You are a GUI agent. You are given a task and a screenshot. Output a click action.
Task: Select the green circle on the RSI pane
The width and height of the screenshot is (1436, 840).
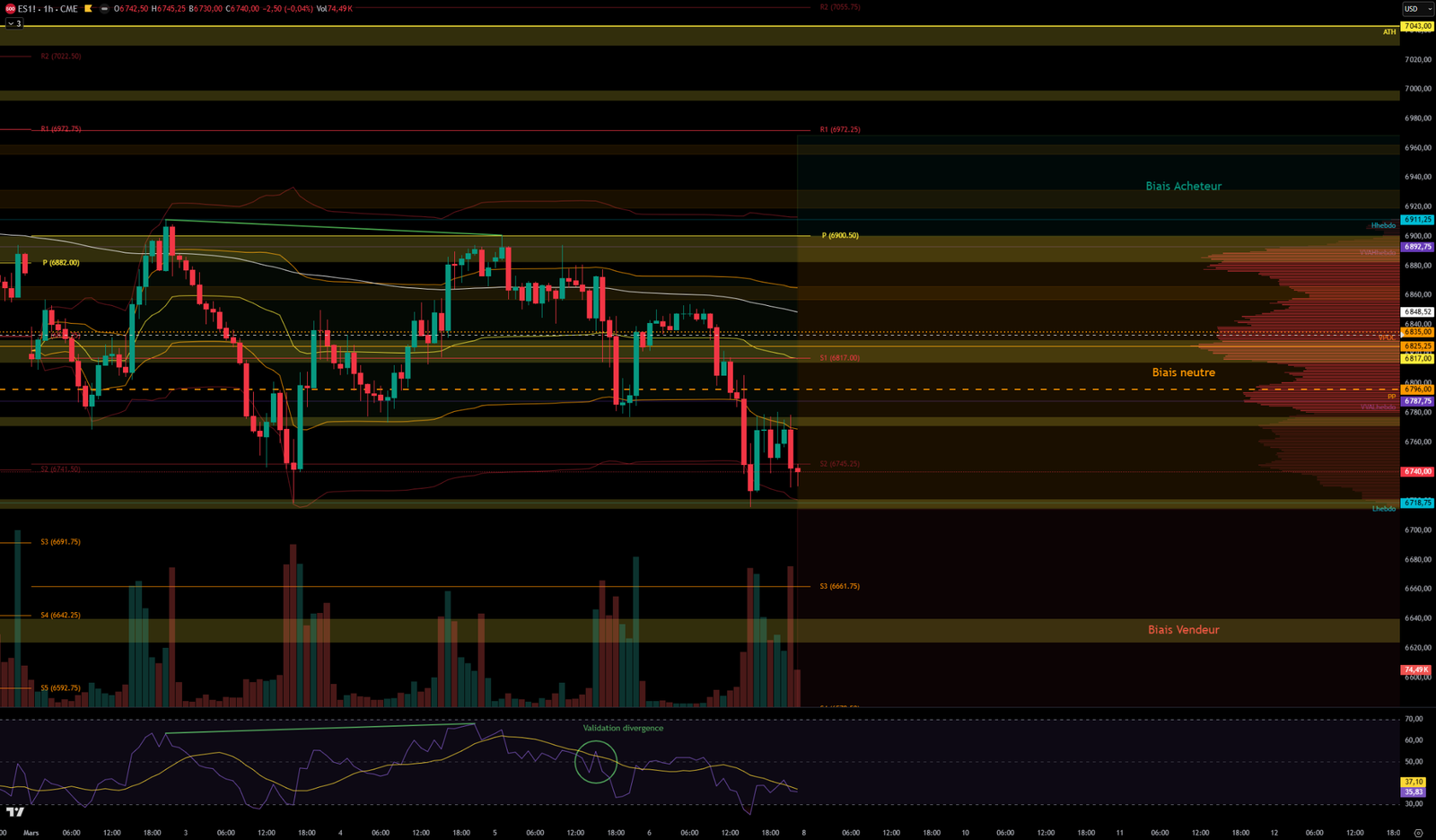tap(596, 762)
